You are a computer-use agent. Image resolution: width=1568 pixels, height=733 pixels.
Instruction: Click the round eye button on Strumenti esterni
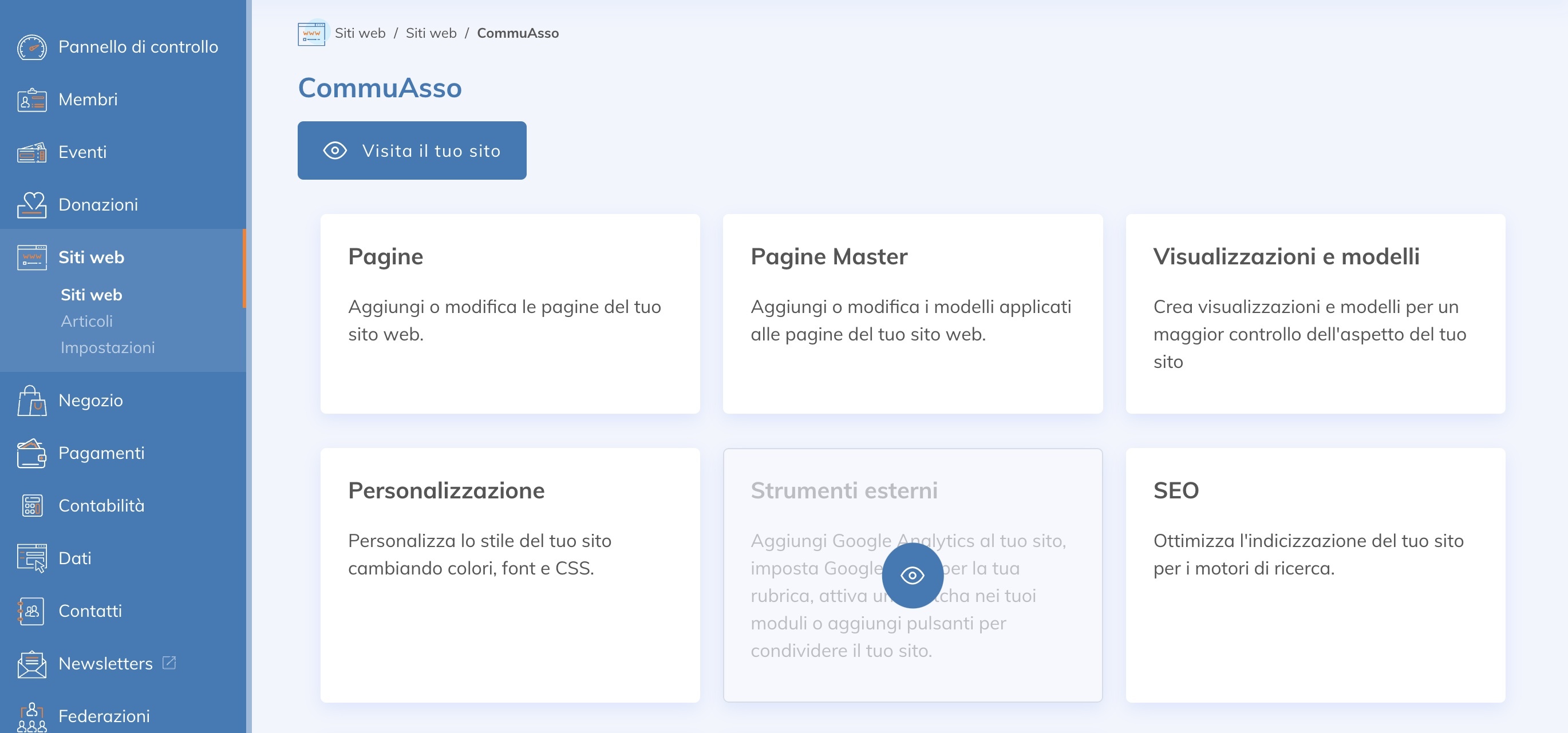point(912,576)
